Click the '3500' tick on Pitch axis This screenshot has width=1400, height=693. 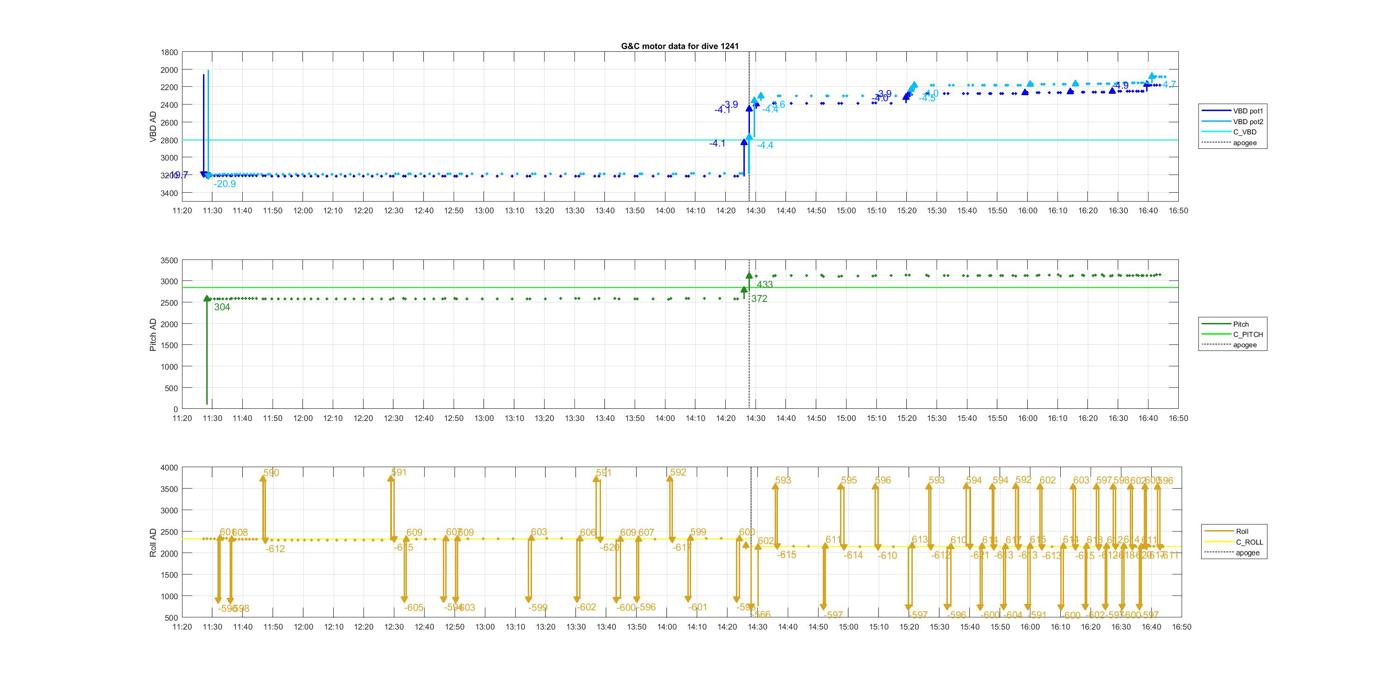tap(169, 260)
